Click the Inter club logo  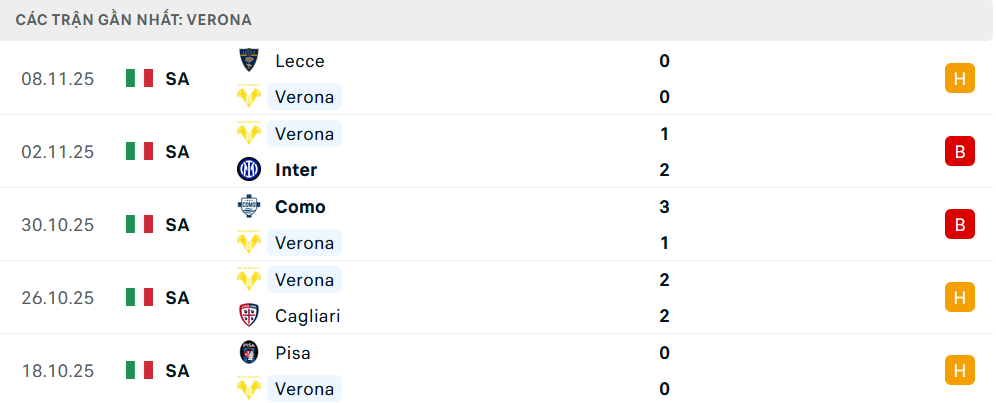click(248, 170)
